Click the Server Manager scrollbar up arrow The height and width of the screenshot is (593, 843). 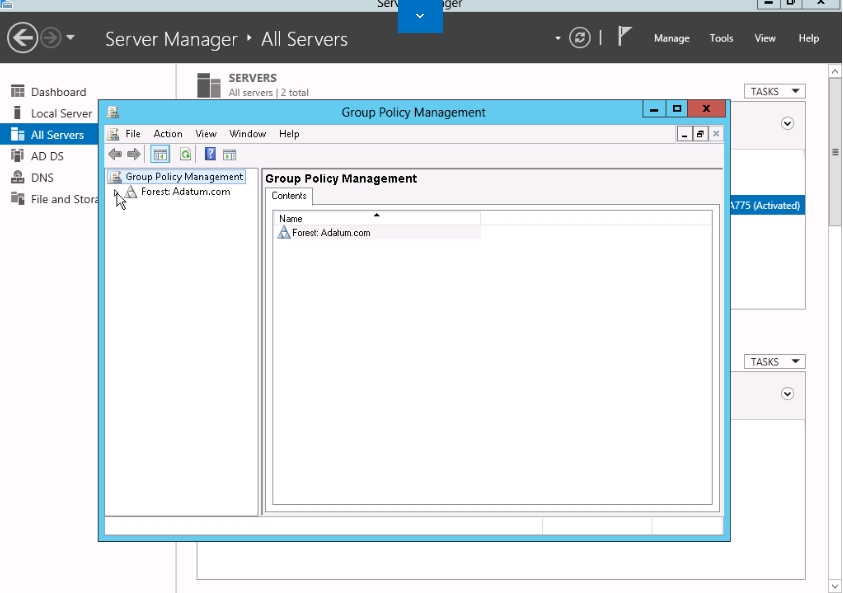835,71
